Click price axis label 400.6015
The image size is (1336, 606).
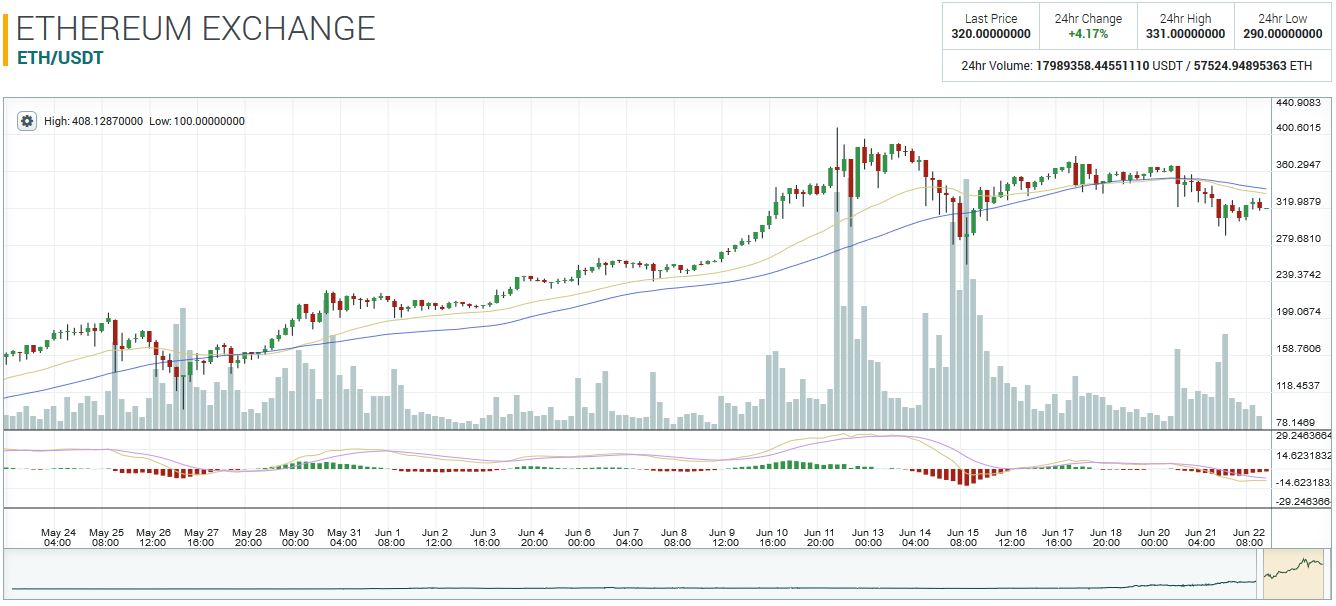pyautogui.click(x=1299, y=128)
